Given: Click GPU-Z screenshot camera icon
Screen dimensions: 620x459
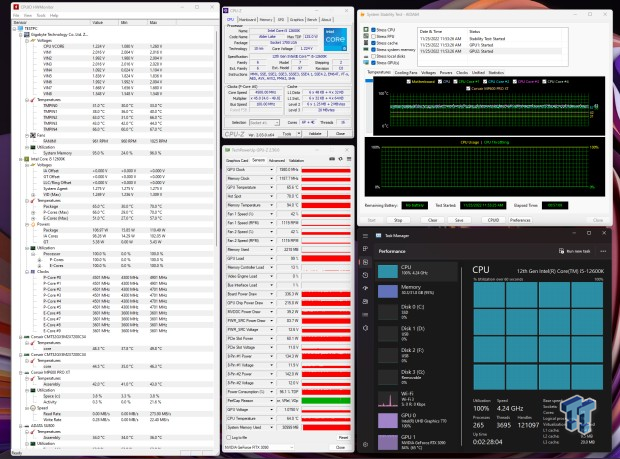Looking at the screenshot, I should (x=332, y=159).
